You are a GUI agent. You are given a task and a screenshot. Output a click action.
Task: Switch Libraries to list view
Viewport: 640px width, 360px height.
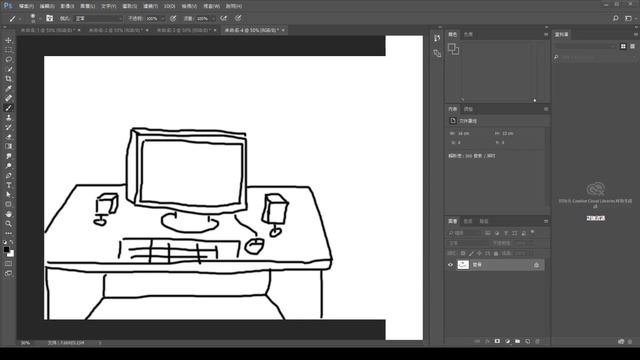click(633, 47)
